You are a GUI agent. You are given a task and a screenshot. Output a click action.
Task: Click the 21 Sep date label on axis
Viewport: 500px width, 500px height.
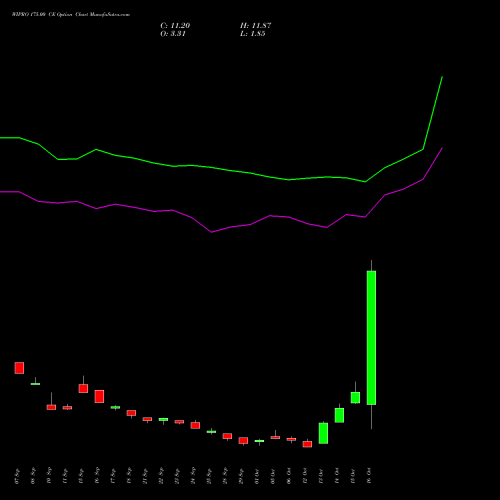[x=145, y=476]
